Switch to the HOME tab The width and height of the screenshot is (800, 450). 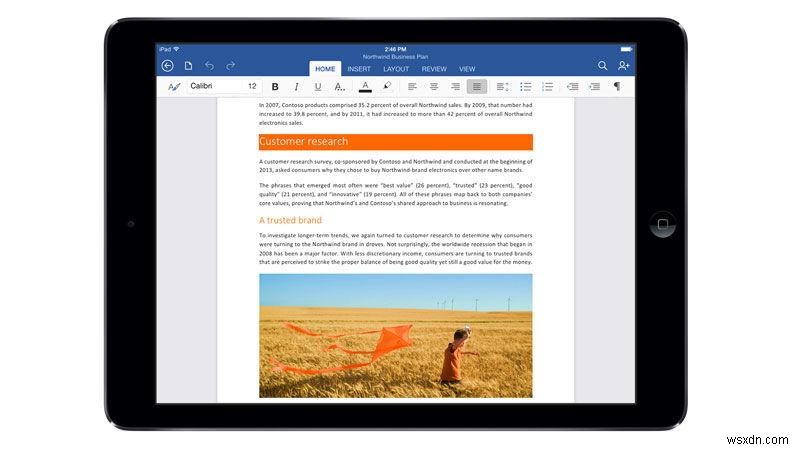coord(325,68)
